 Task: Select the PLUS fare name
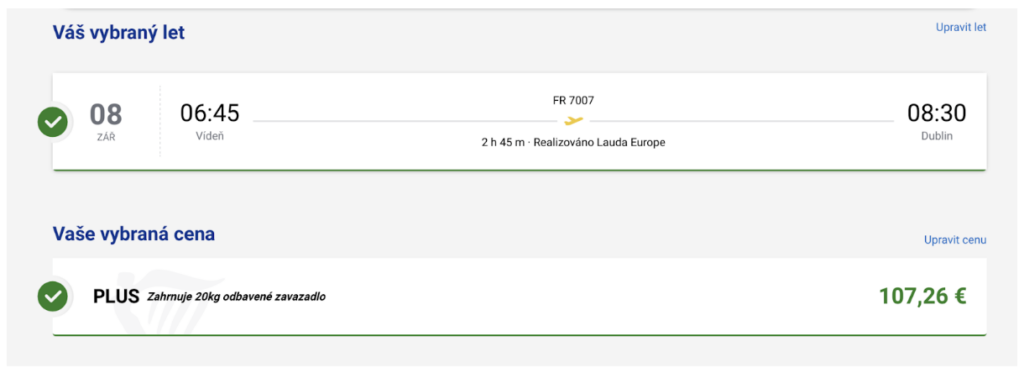116,297
